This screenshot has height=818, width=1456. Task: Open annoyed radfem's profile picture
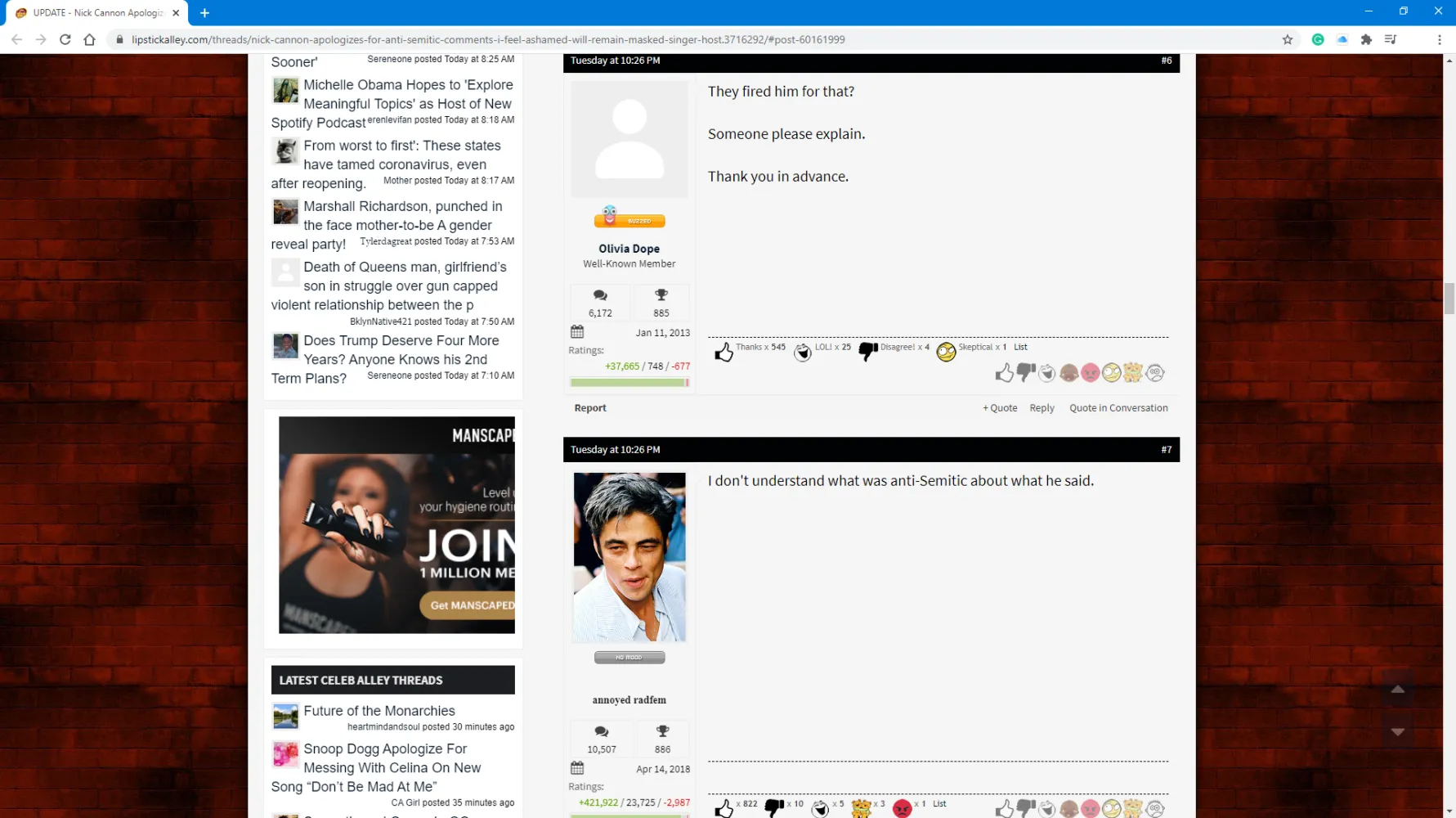[x=629, y=557]
